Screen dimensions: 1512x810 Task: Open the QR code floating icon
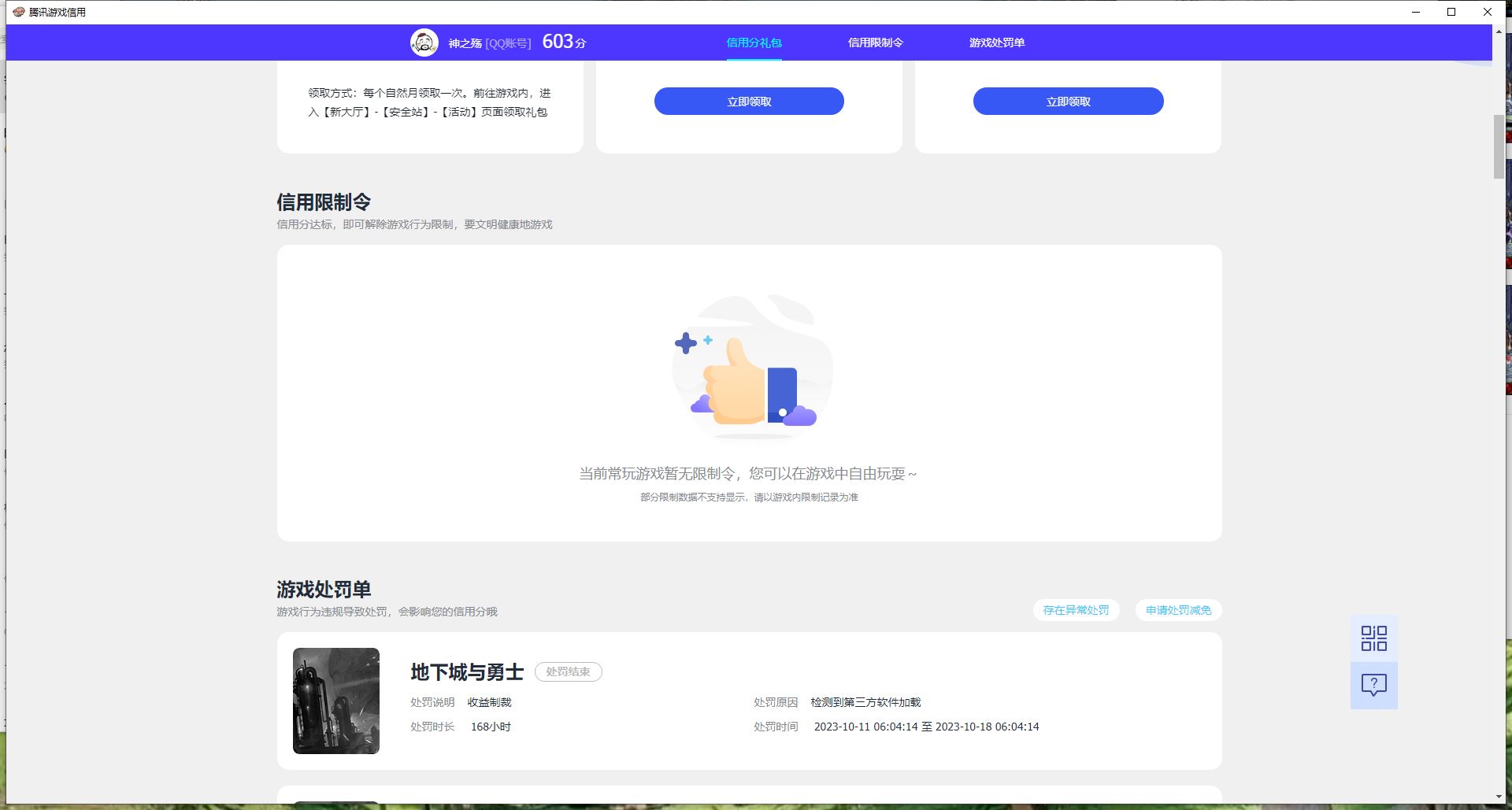click(1373, 638)
